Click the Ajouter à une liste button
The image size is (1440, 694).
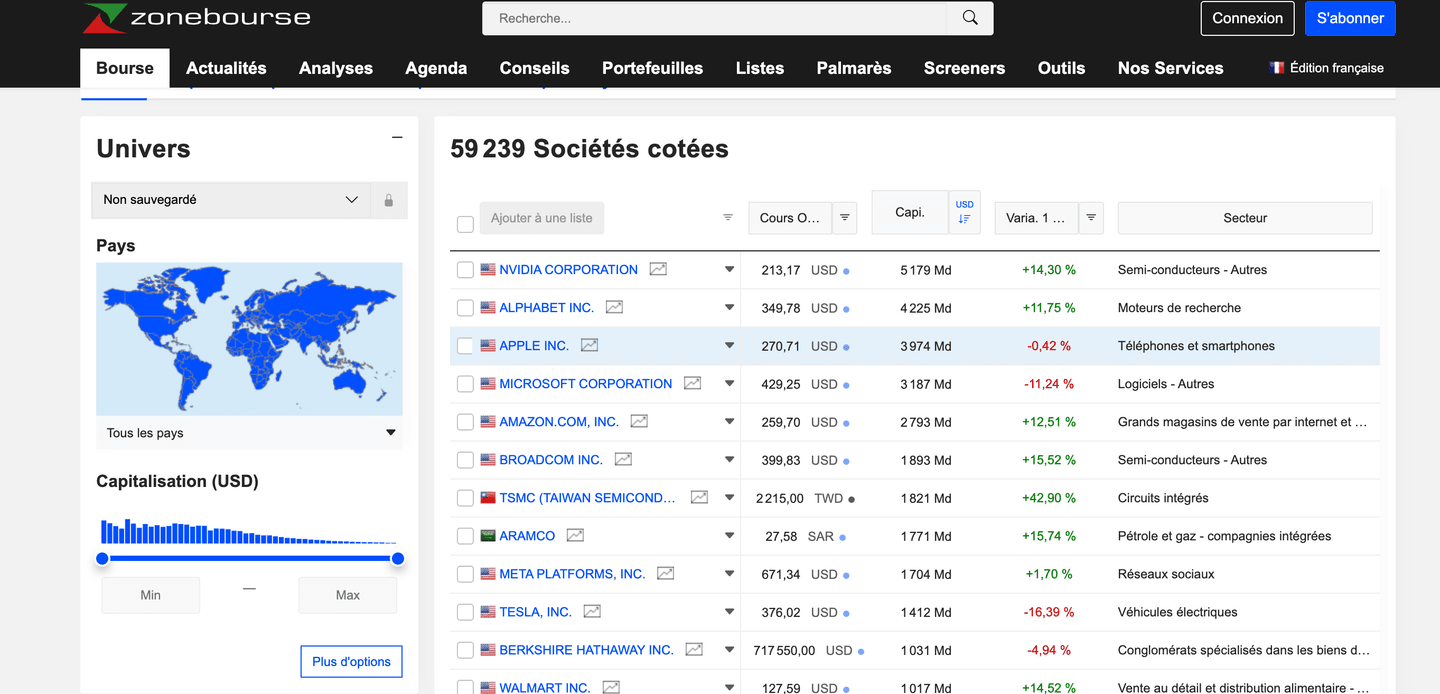pyautogui.click(x=542, y=218)
